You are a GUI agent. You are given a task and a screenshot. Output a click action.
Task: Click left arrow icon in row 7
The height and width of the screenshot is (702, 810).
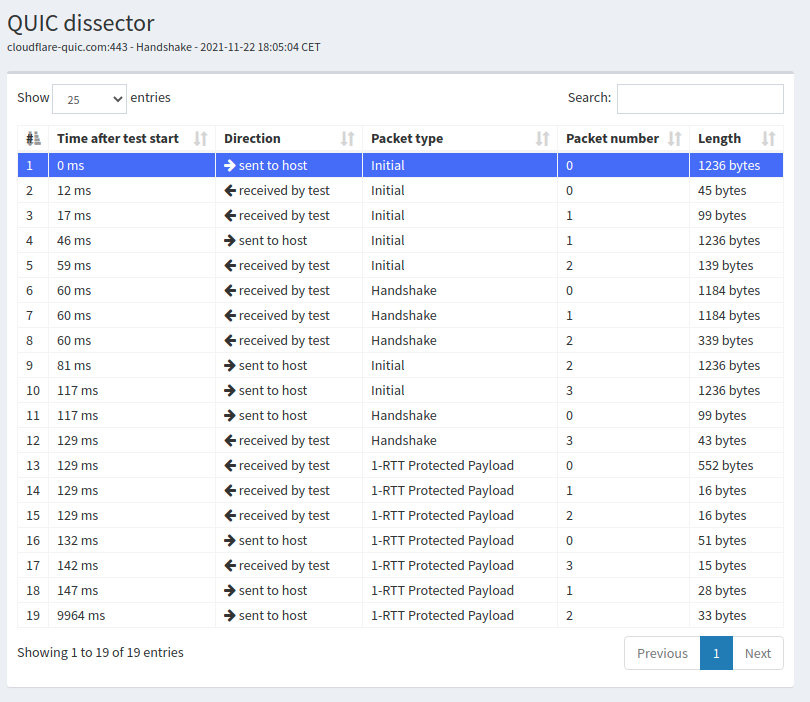[x=230, y=316]
